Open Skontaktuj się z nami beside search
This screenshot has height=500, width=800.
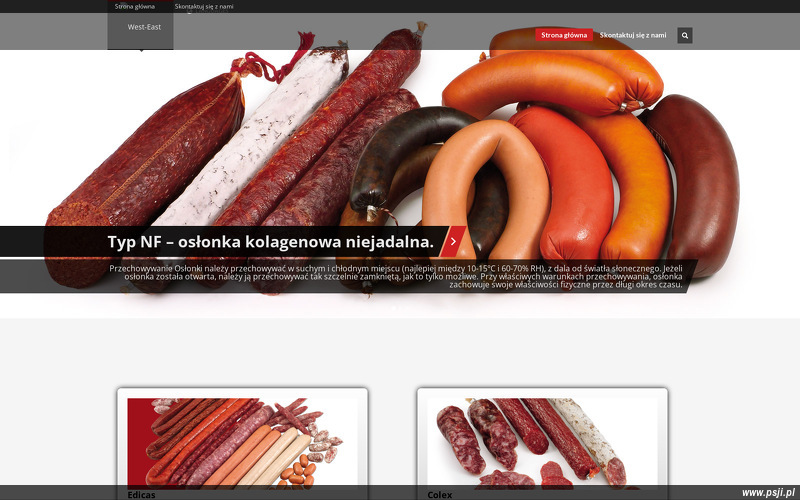633,35
